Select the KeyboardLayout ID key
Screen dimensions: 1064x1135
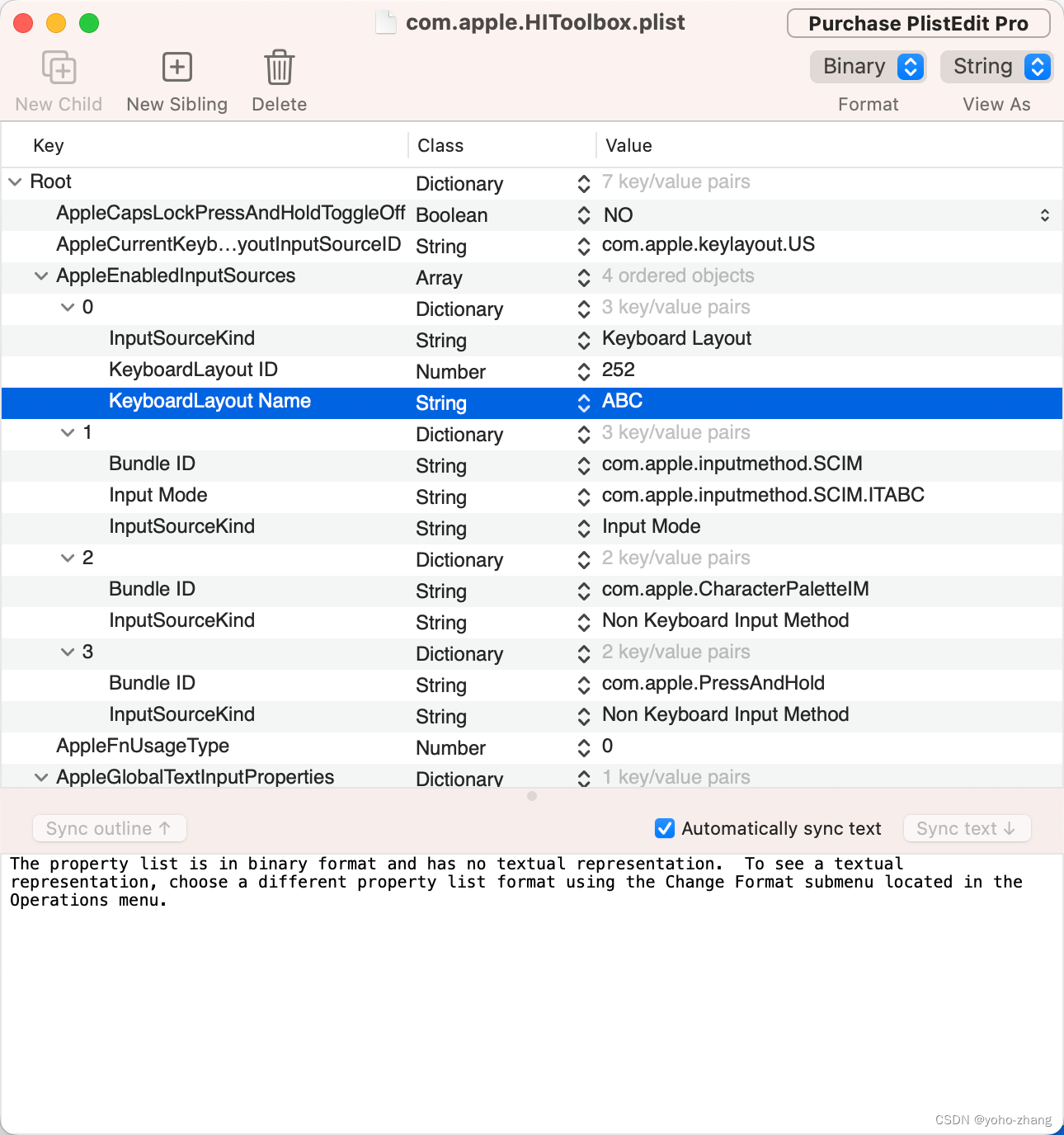[193, 370]
